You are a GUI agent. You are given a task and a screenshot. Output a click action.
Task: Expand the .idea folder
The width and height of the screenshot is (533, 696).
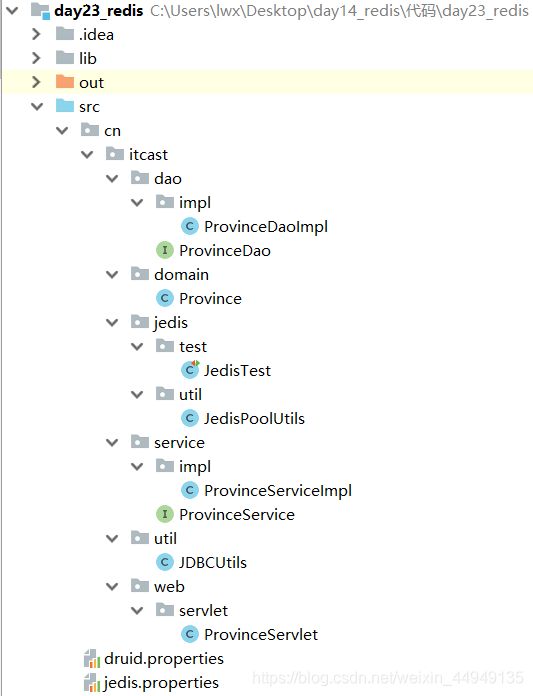(36, 34)
